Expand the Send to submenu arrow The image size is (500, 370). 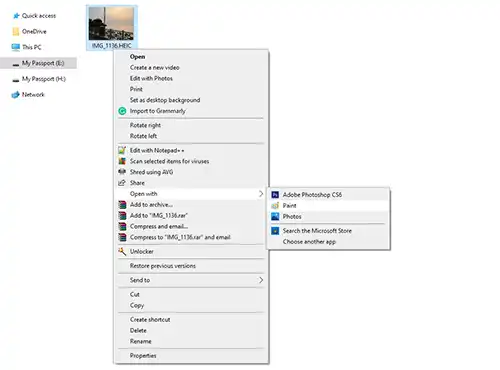point(261,280)
